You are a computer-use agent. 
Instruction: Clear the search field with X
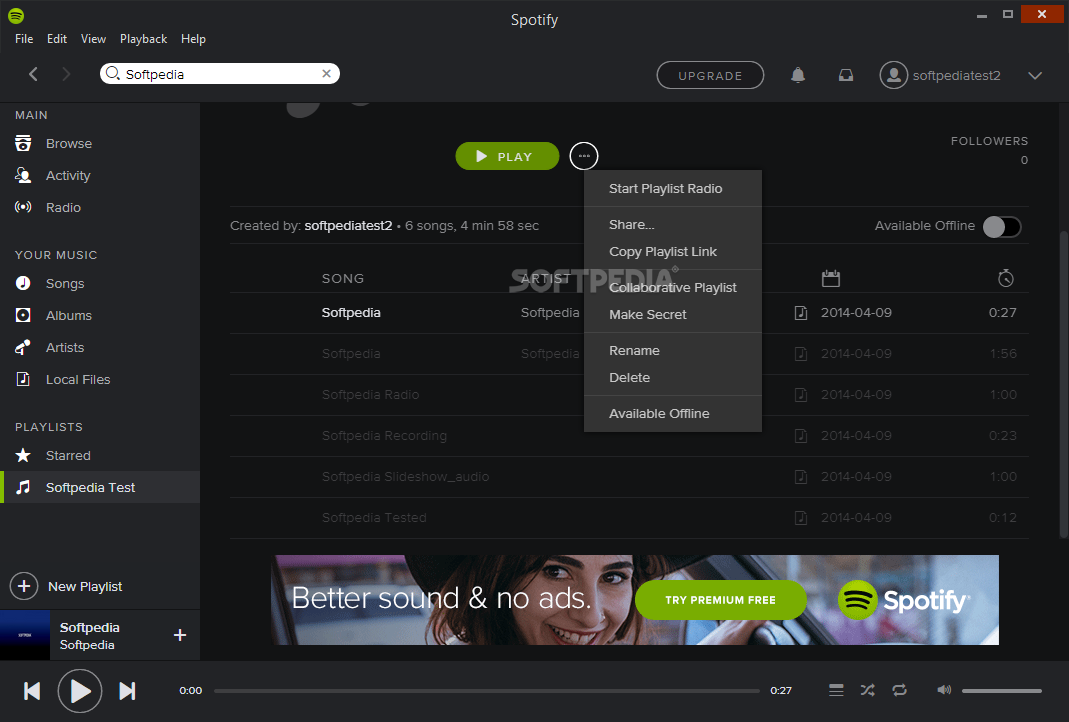(x=327, y=74)
